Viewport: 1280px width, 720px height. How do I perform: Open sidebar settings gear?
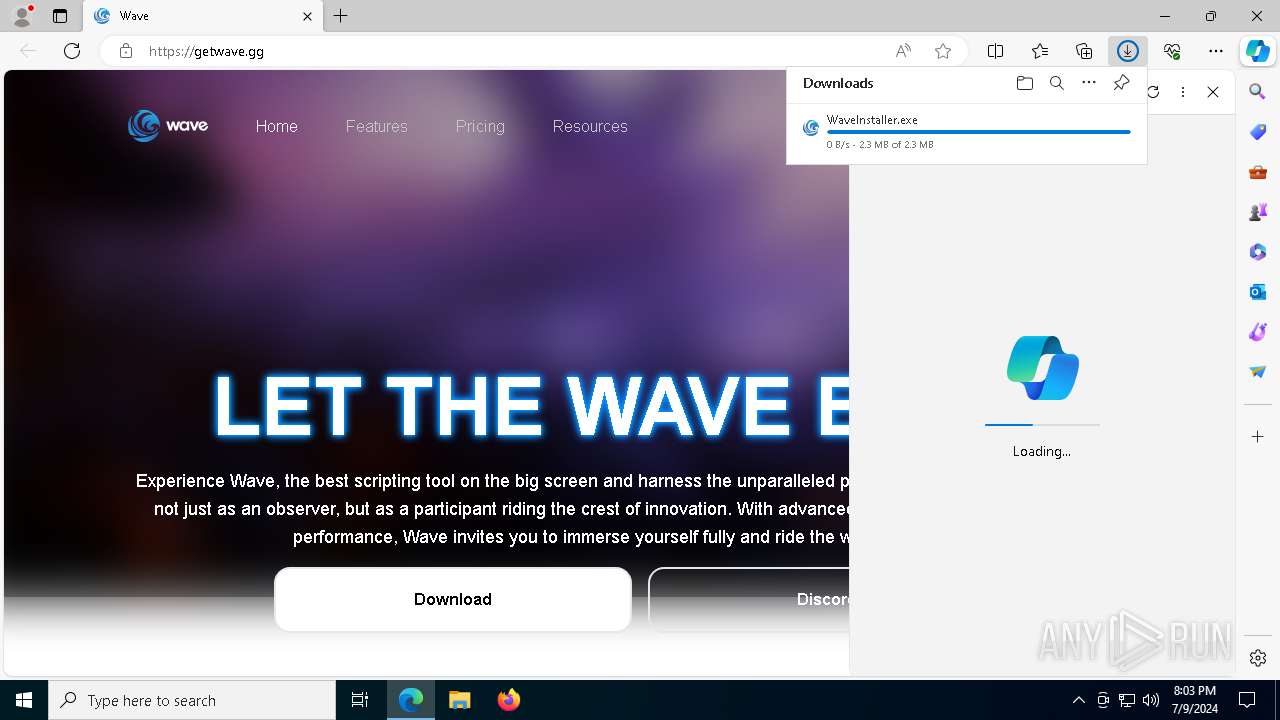tap(1258, 658)
